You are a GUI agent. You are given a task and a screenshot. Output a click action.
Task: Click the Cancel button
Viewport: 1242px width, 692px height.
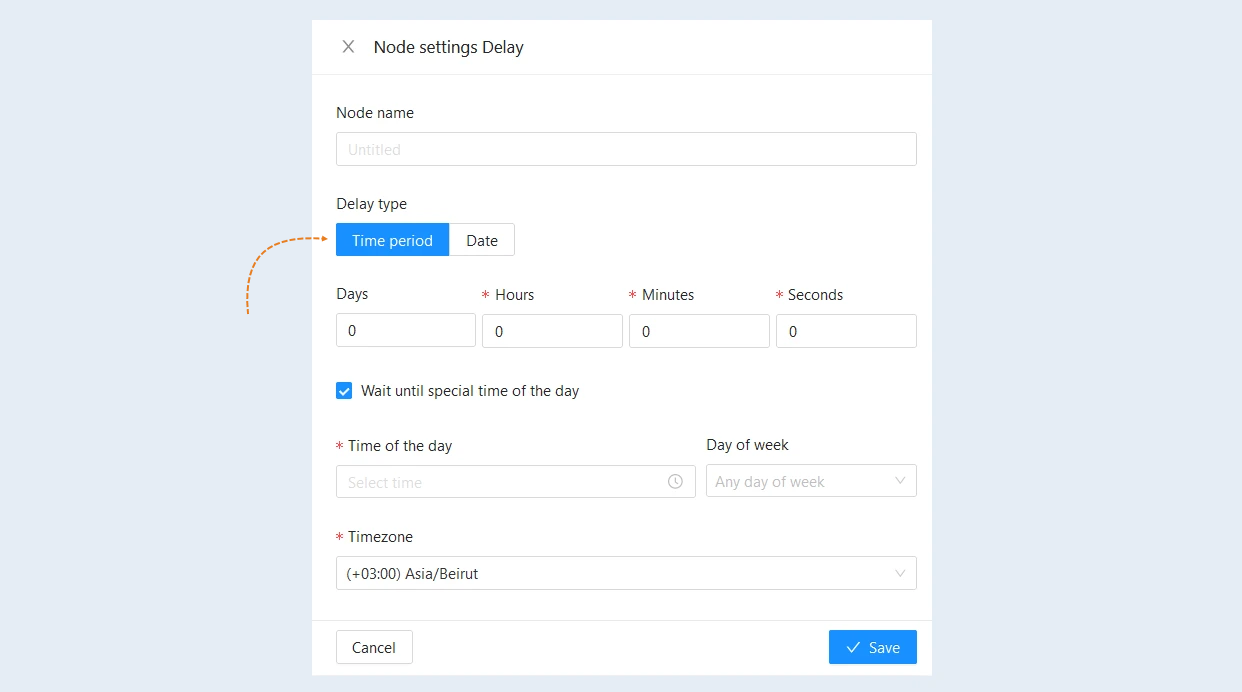click(x=374, y=647)
